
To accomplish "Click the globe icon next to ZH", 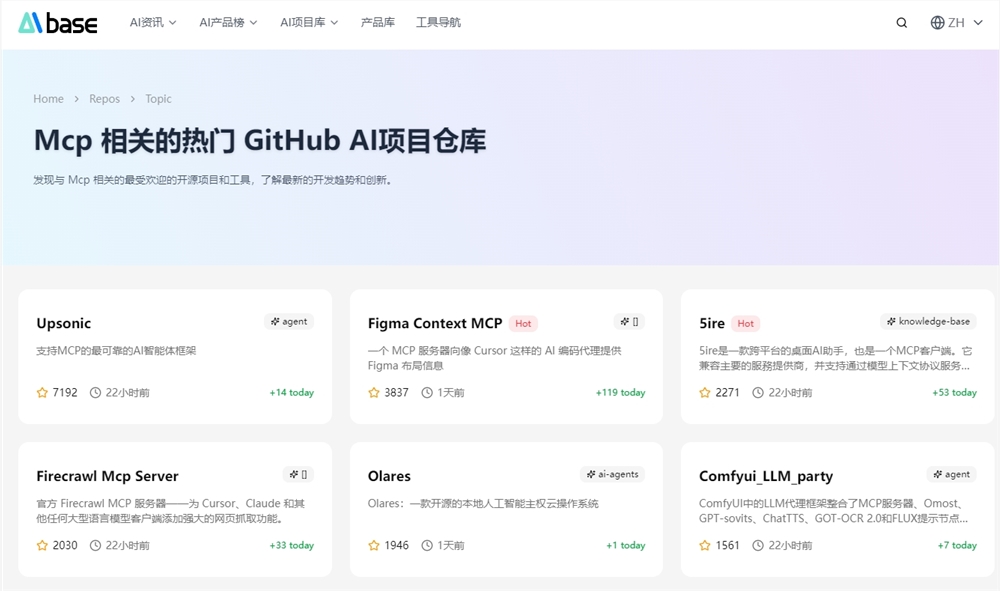I will pos(937,22).
